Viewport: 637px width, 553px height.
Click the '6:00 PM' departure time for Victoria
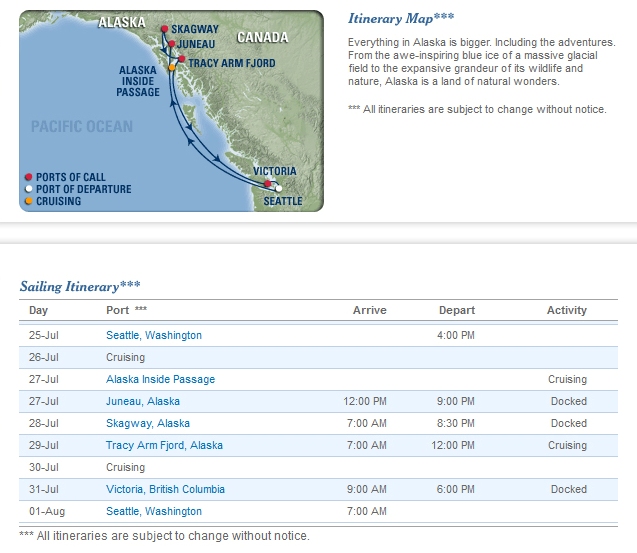pyautogui.click(x=456, y=489)
